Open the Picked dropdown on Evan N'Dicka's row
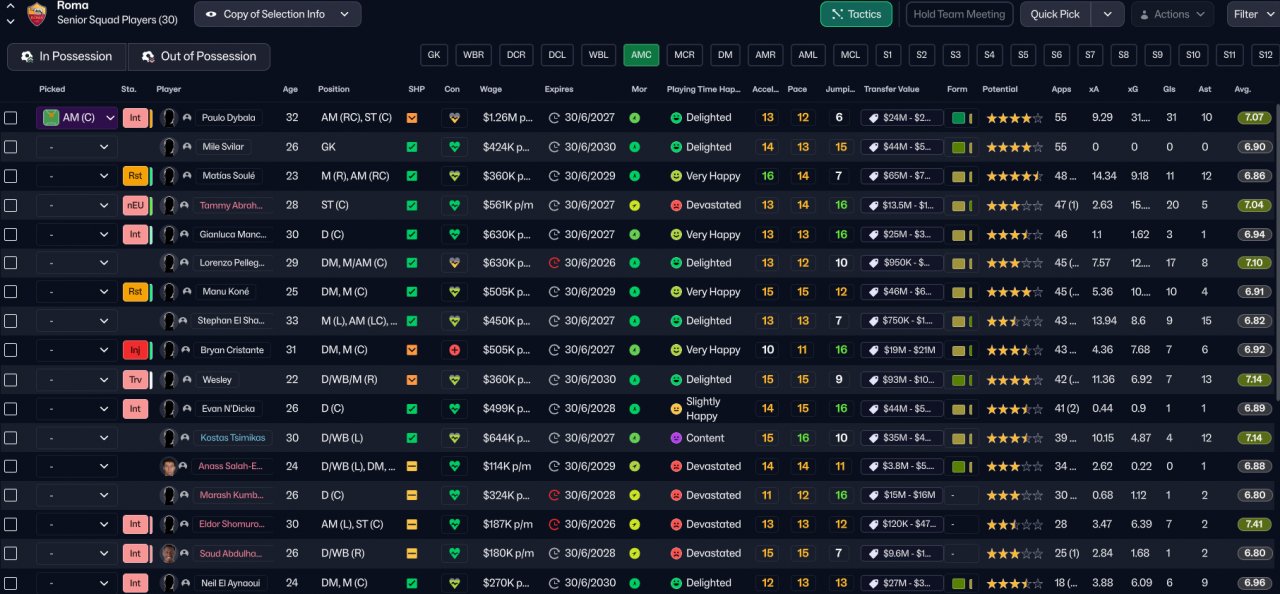This screenshot has width=1280, height=594. 77,408
